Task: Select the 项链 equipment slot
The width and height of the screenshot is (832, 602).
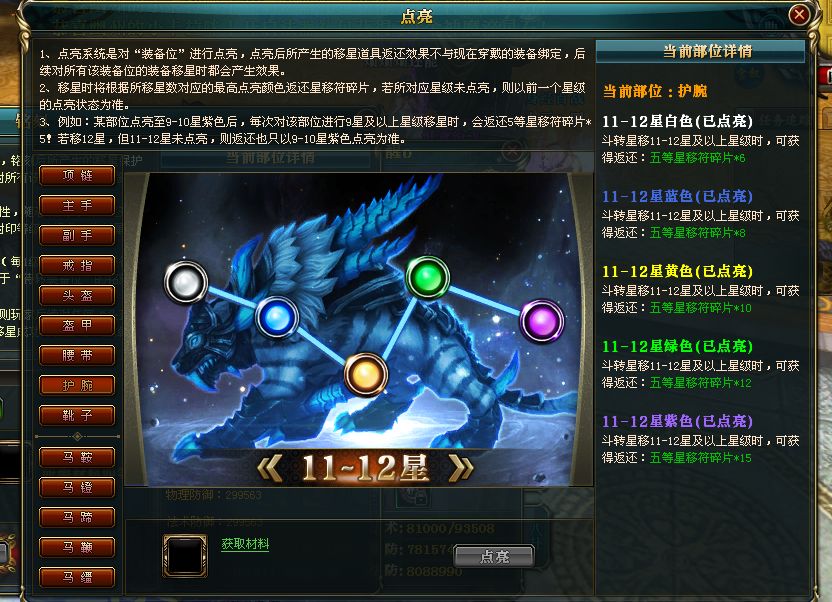Action: tap(77, 176)
